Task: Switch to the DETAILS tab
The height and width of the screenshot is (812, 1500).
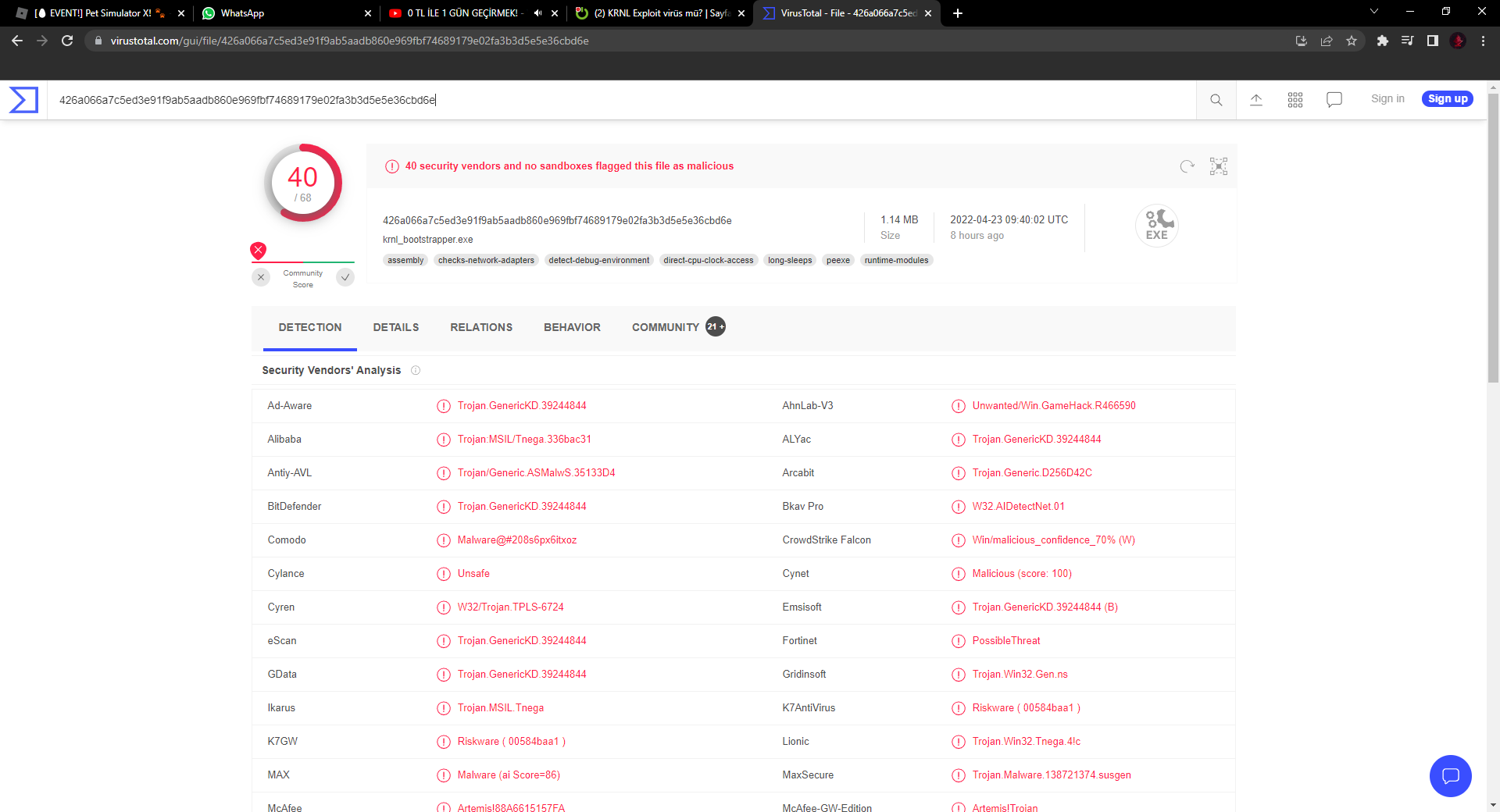Action: click(396, 328)
